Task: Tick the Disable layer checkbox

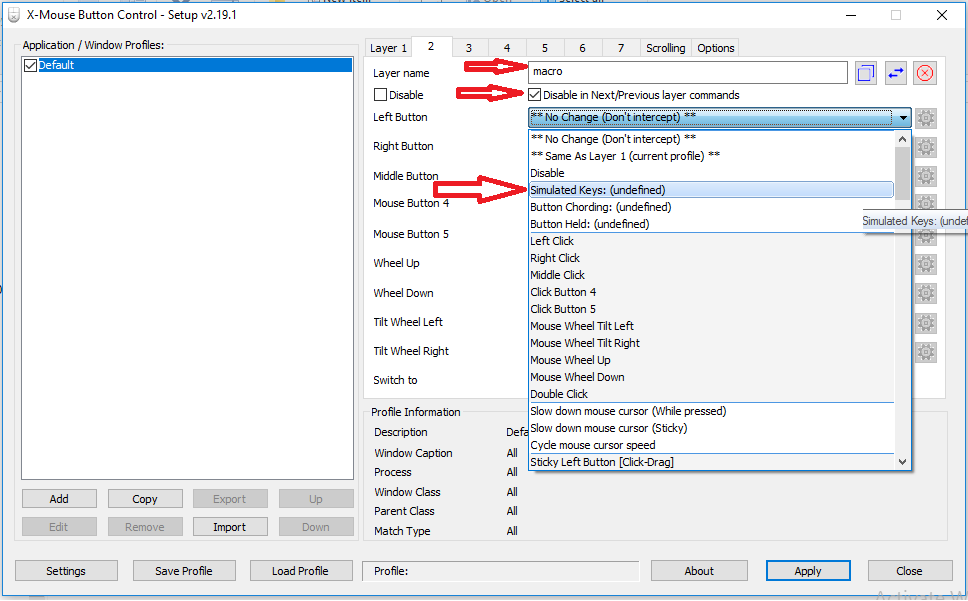Action: coord(380,95)
